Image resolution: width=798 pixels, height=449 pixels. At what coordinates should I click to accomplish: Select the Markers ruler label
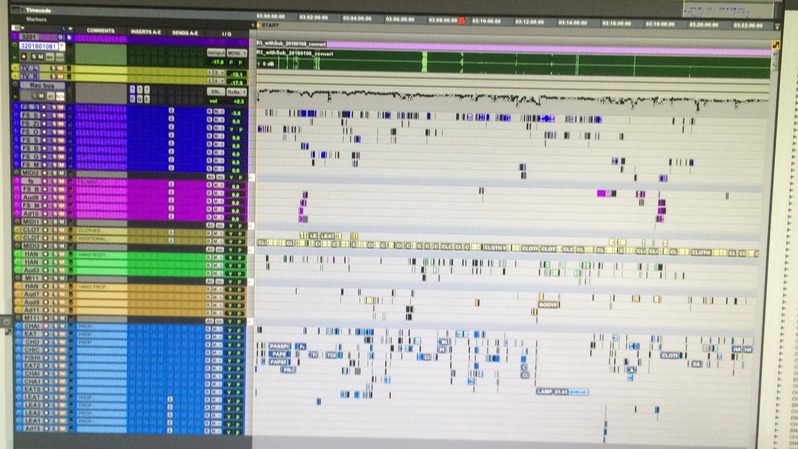pyautogui.click(x=36, y=19)
